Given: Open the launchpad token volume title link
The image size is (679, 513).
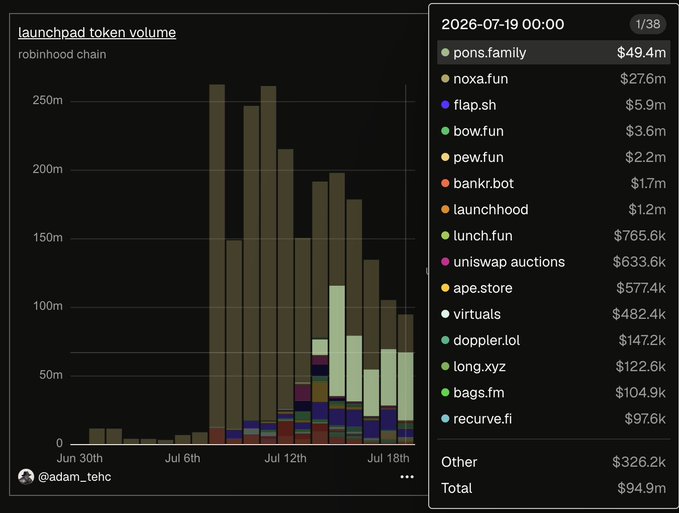Looking at the screenshot, I should coord(97,32).
